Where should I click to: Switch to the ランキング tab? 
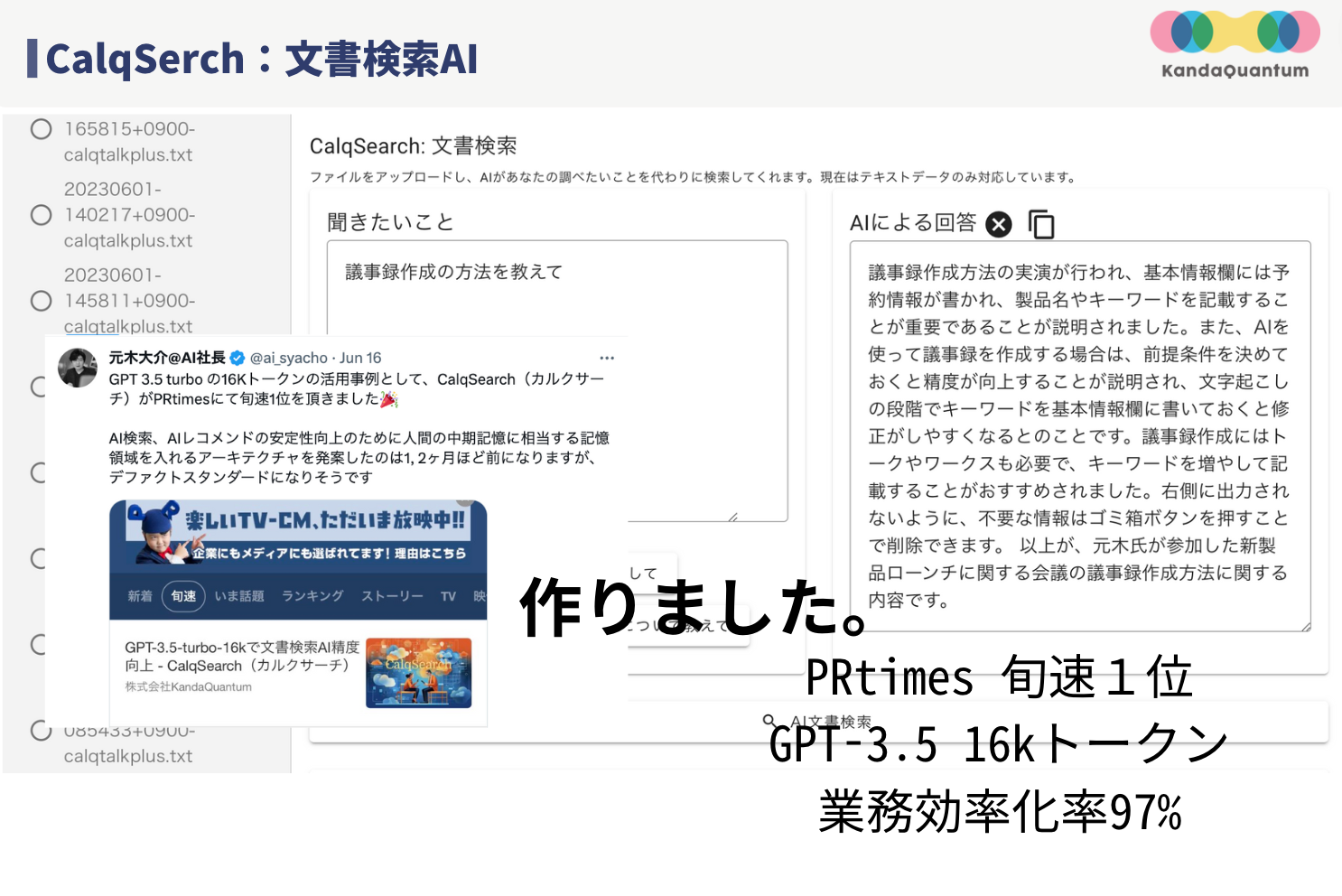(x=313, y=595)
